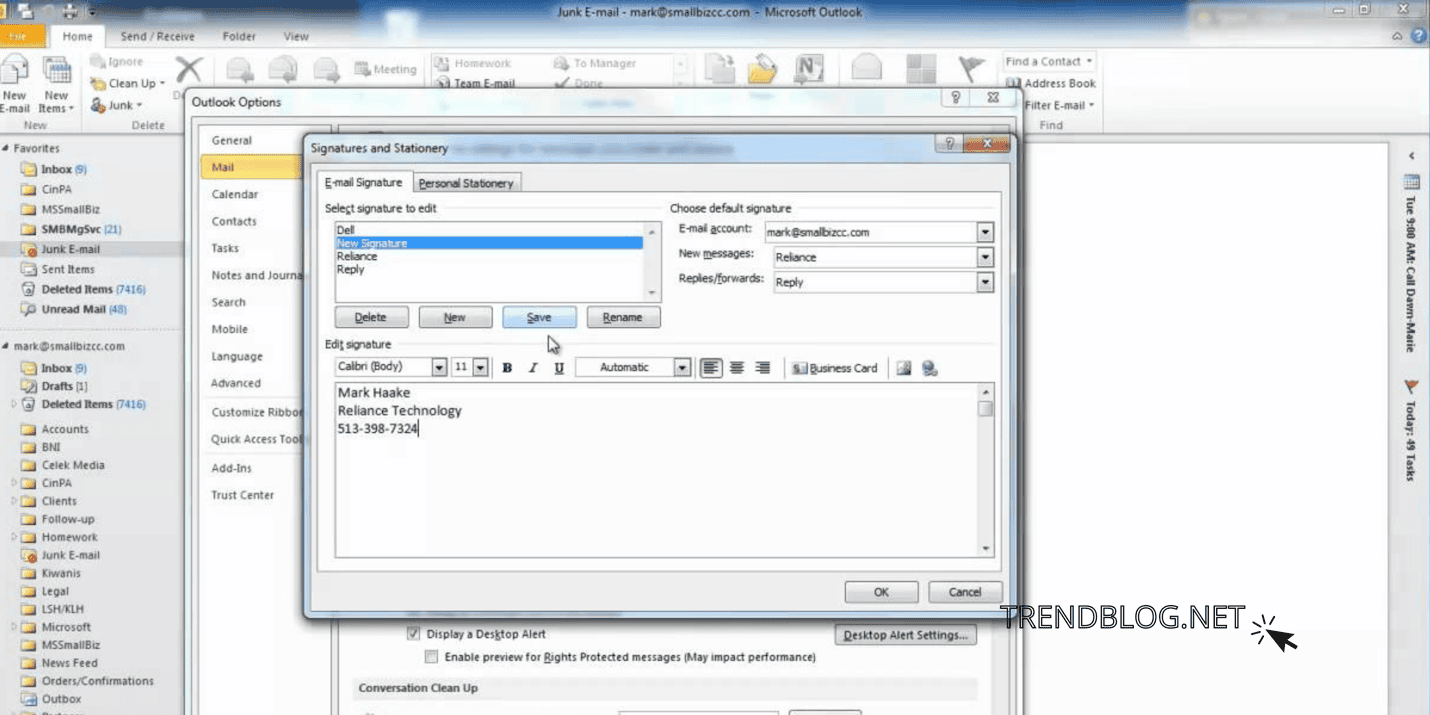Enable preview for Rights Protected messages
Screen dimensions: 1430x715
point(431,657)
